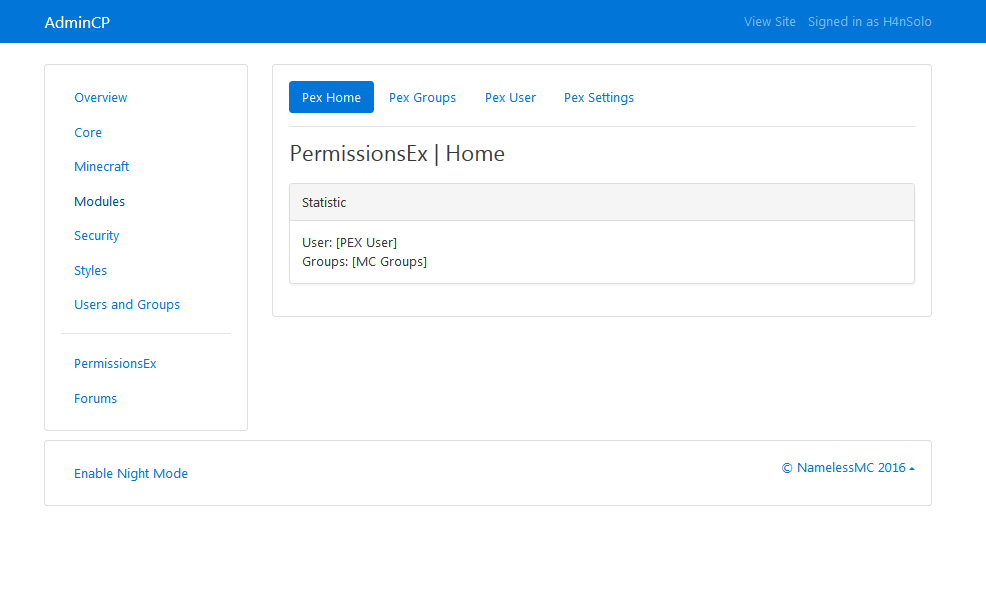The height and width of the screenshot is (591, 986).
Task: Click View Site in top bar
Action: (769, 22)
